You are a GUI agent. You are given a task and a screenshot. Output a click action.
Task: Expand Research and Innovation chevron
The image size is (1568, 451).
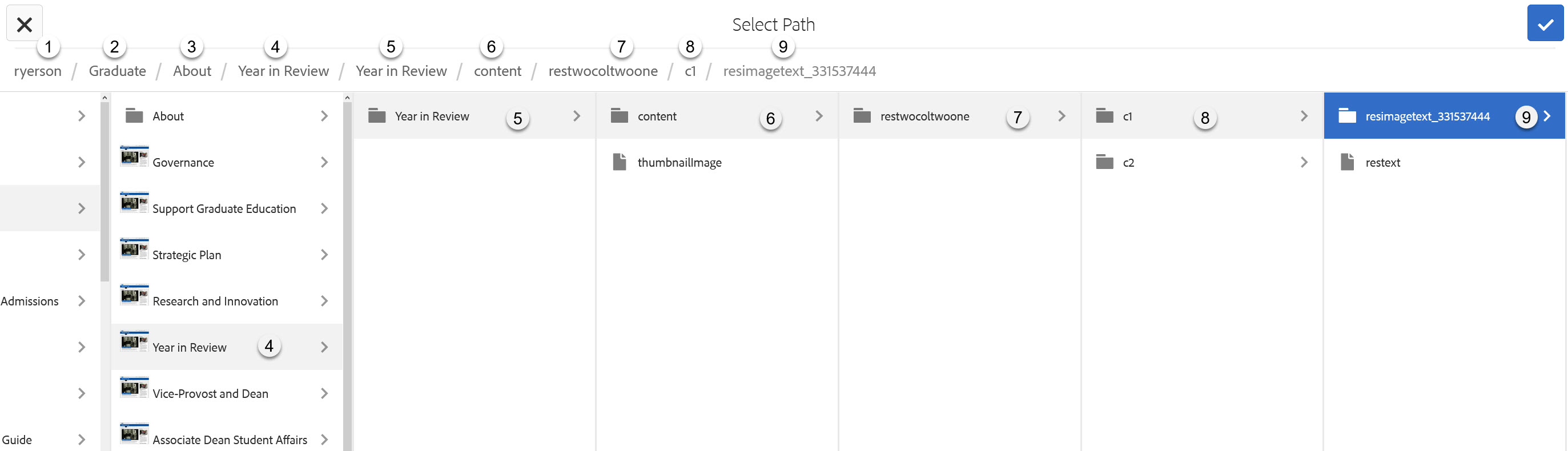coord(324,301)
